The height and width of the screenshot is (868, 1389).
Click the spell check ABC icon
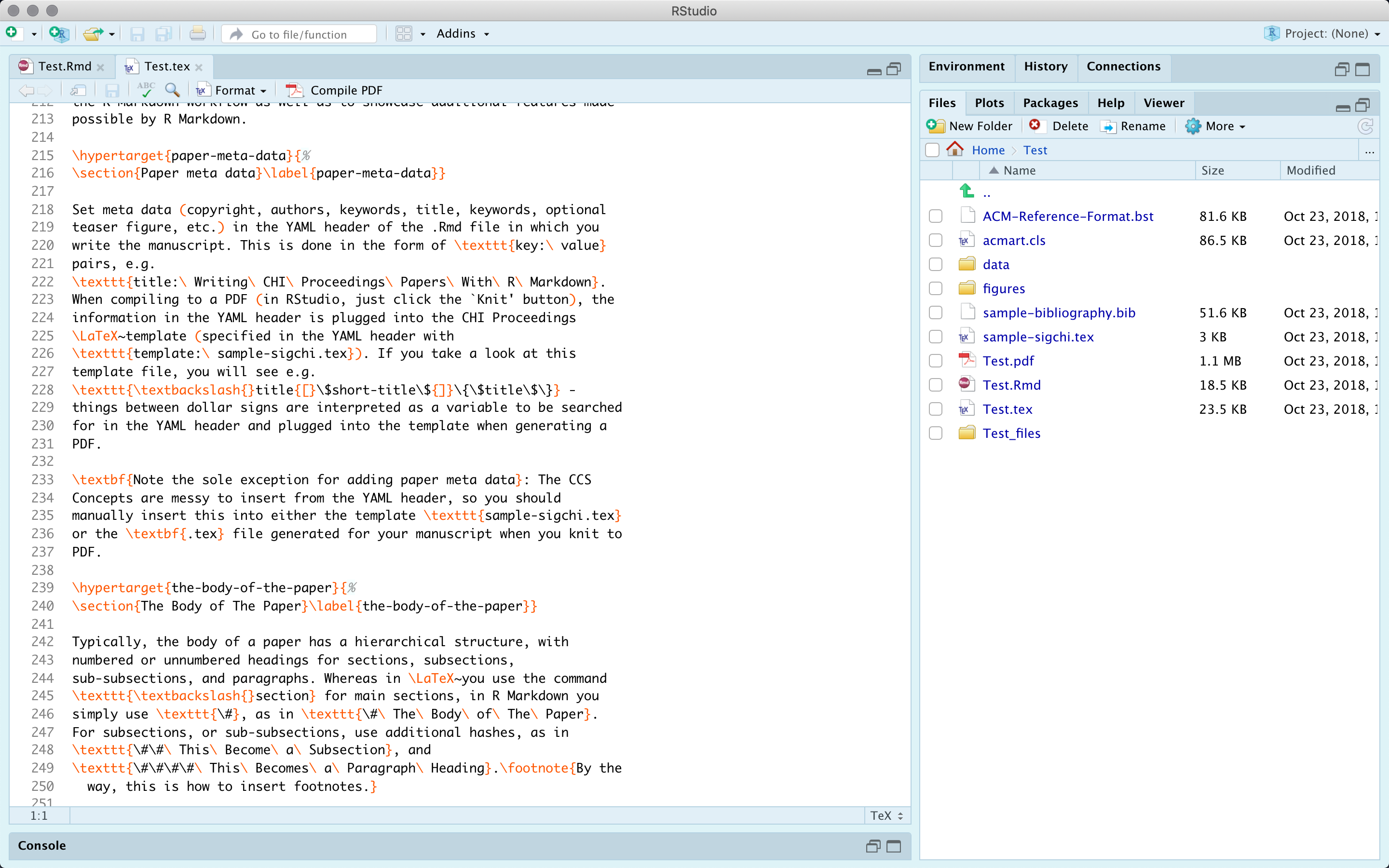coord(146,90)
